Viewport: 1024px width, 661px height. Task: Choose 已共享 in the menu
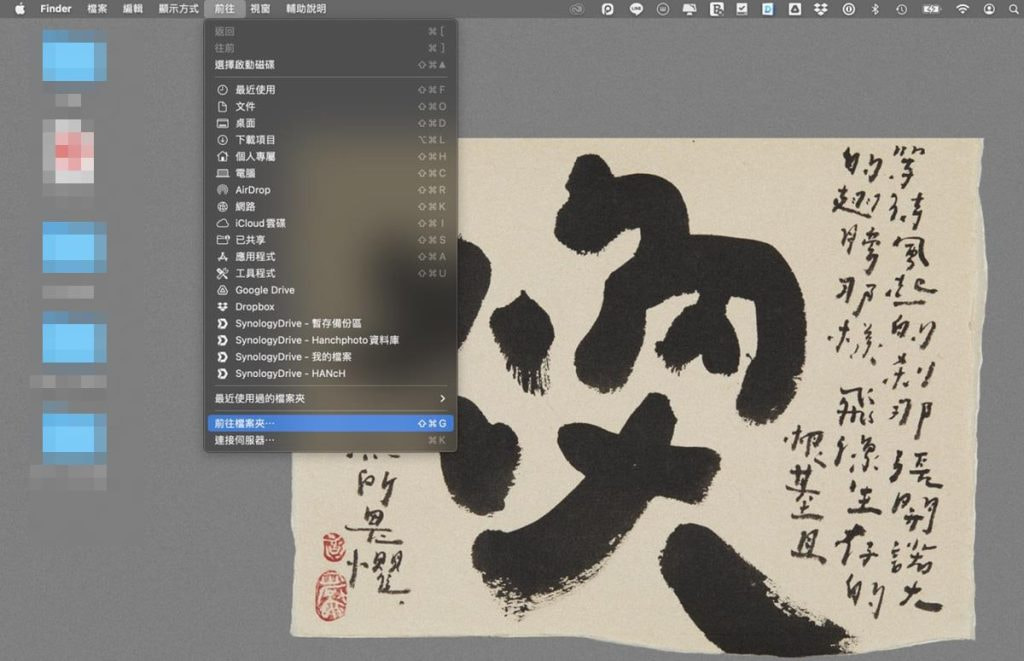[330, 240]
